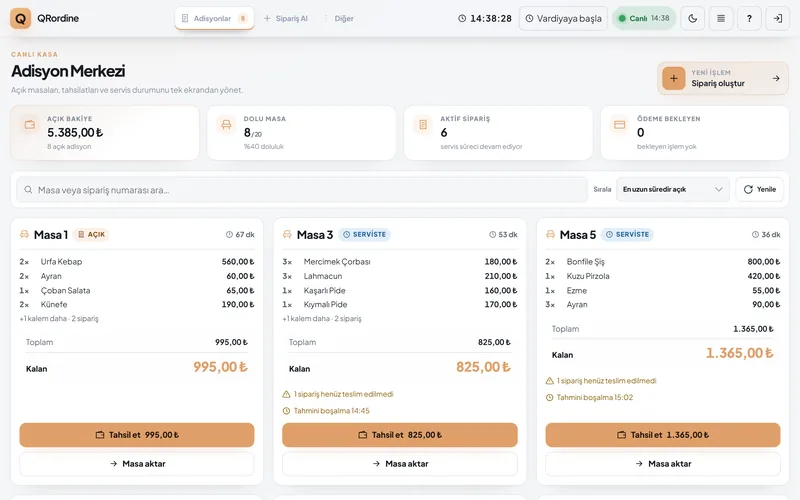This screenshot has height=500, width=800.
Task: Click the orange plus icon in Yeni İşlem
Action: point(673,79)
